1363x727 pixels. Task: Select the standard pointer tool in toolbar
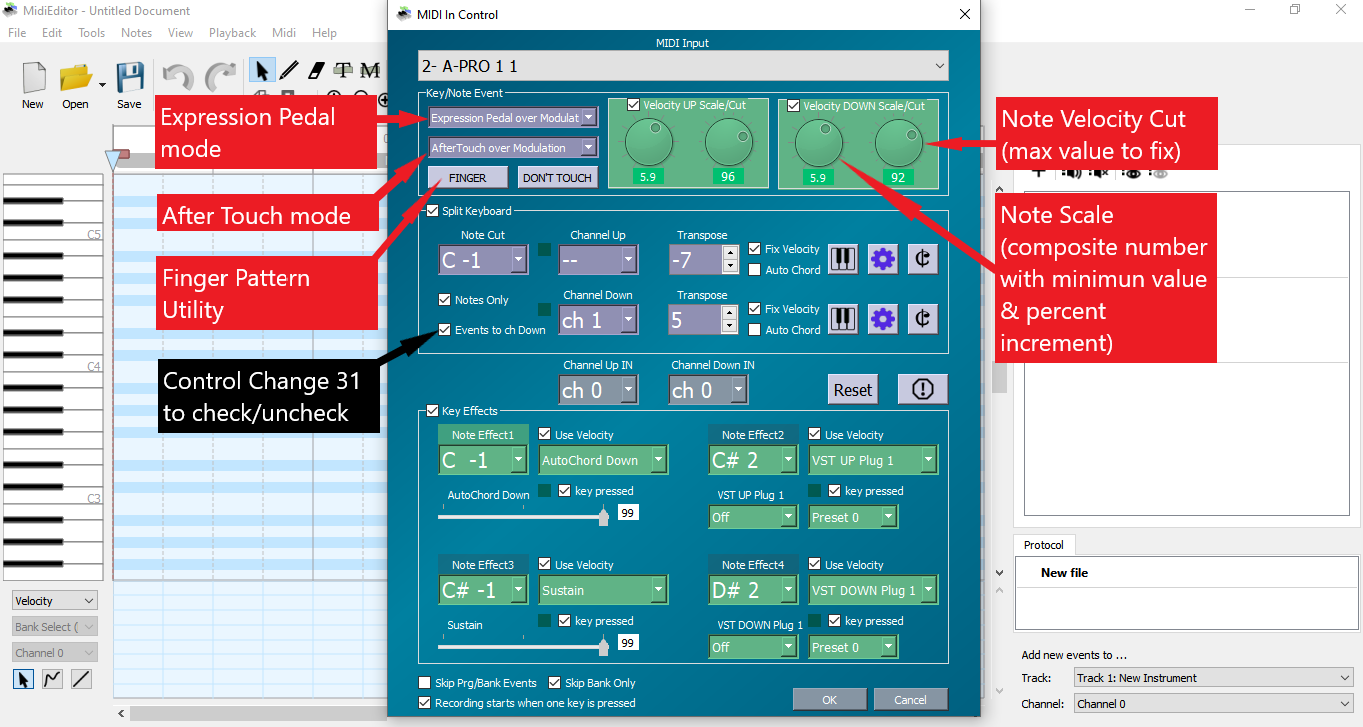pos(262,70)
